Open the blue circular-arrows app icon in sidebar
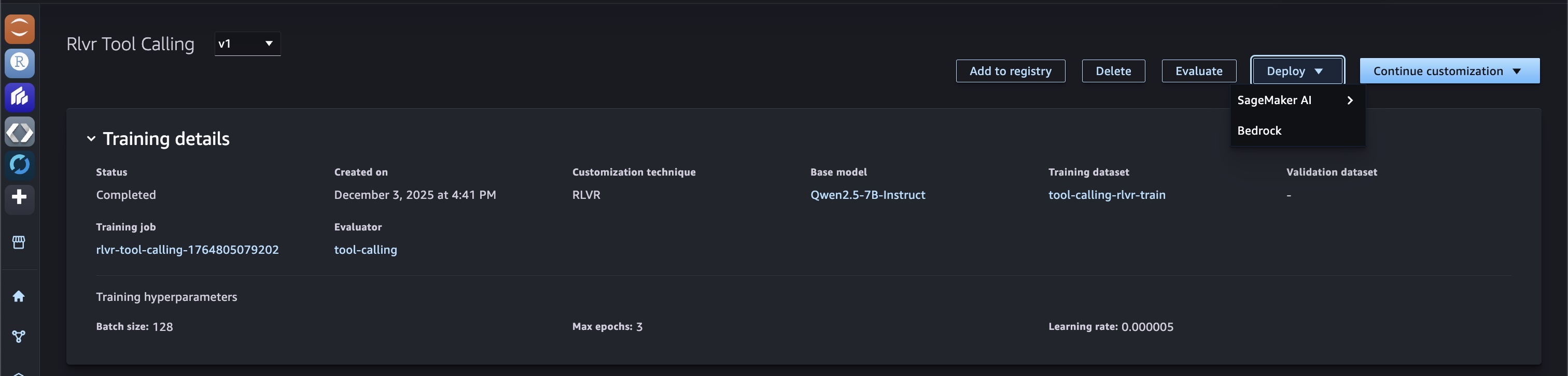 point(20,165)
